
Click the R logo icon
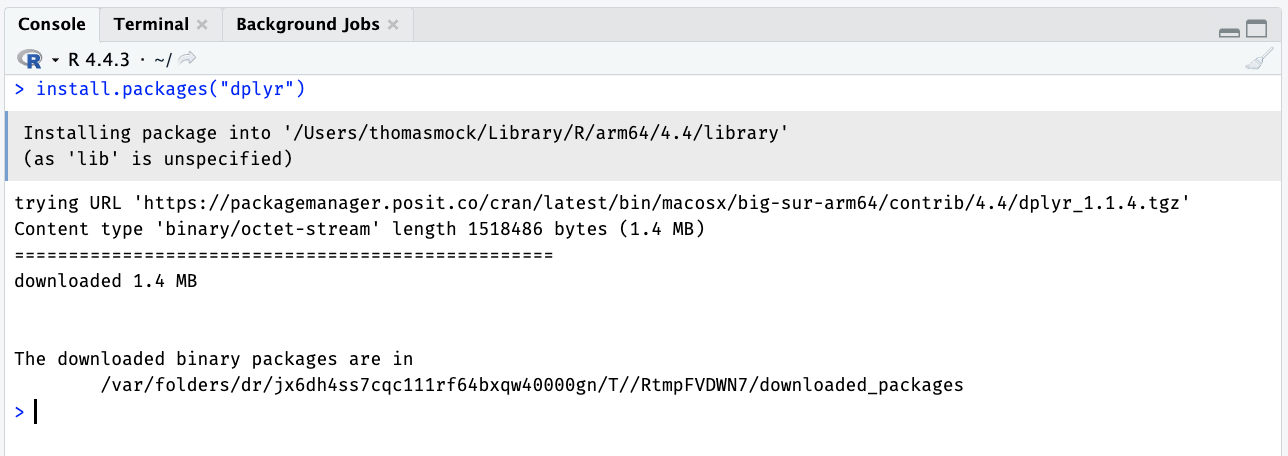[30, 60]
